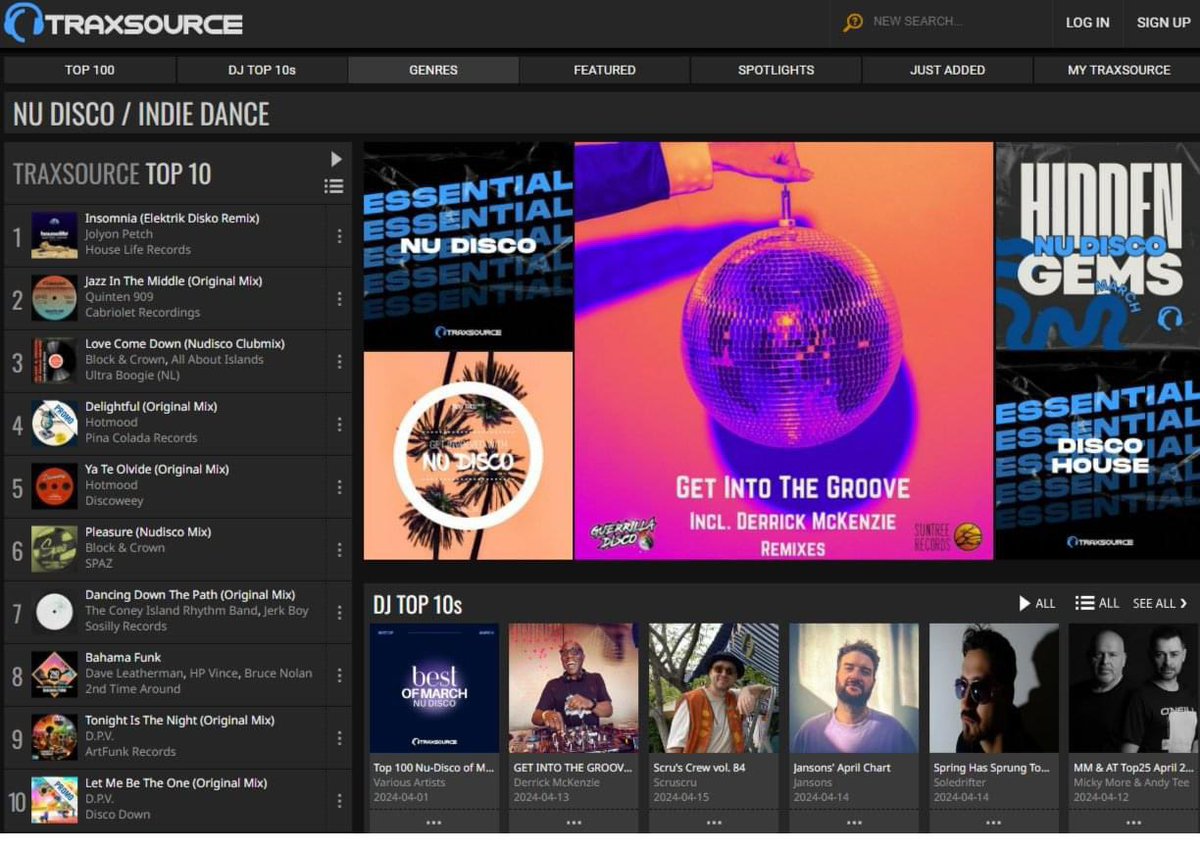Open Essential Disco House banner
Viewport: 1200px width, 853px height.
coord(1097,455)
